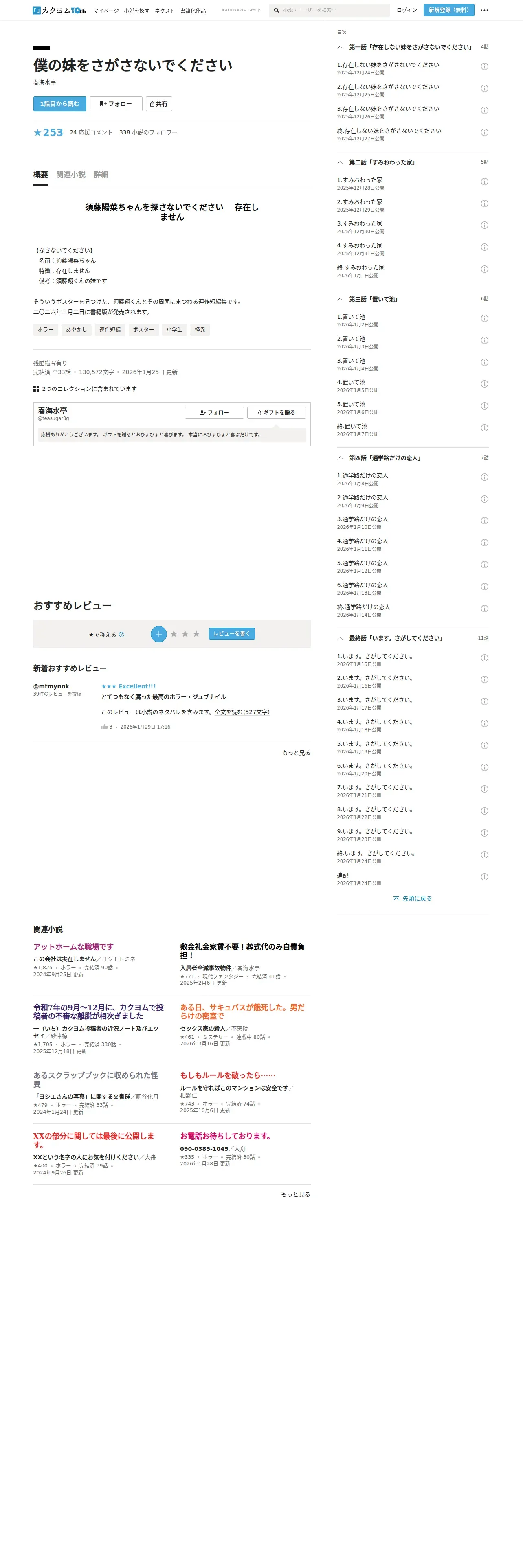Open info icon for 6.います。さがしてください。
Screen dimensions: 523x1568
tap(485, 768)
